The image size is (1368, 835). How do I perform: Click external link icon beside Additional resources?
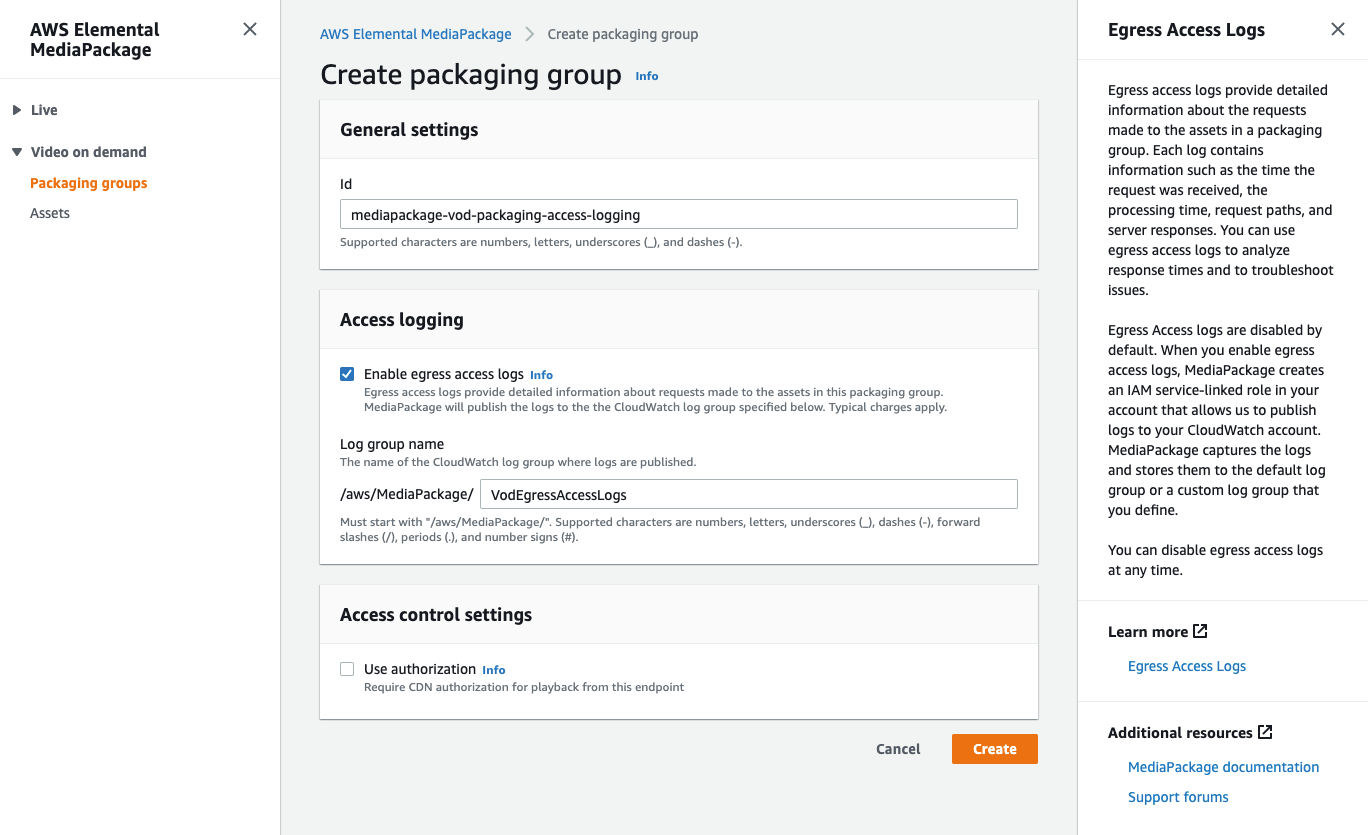1265,732
